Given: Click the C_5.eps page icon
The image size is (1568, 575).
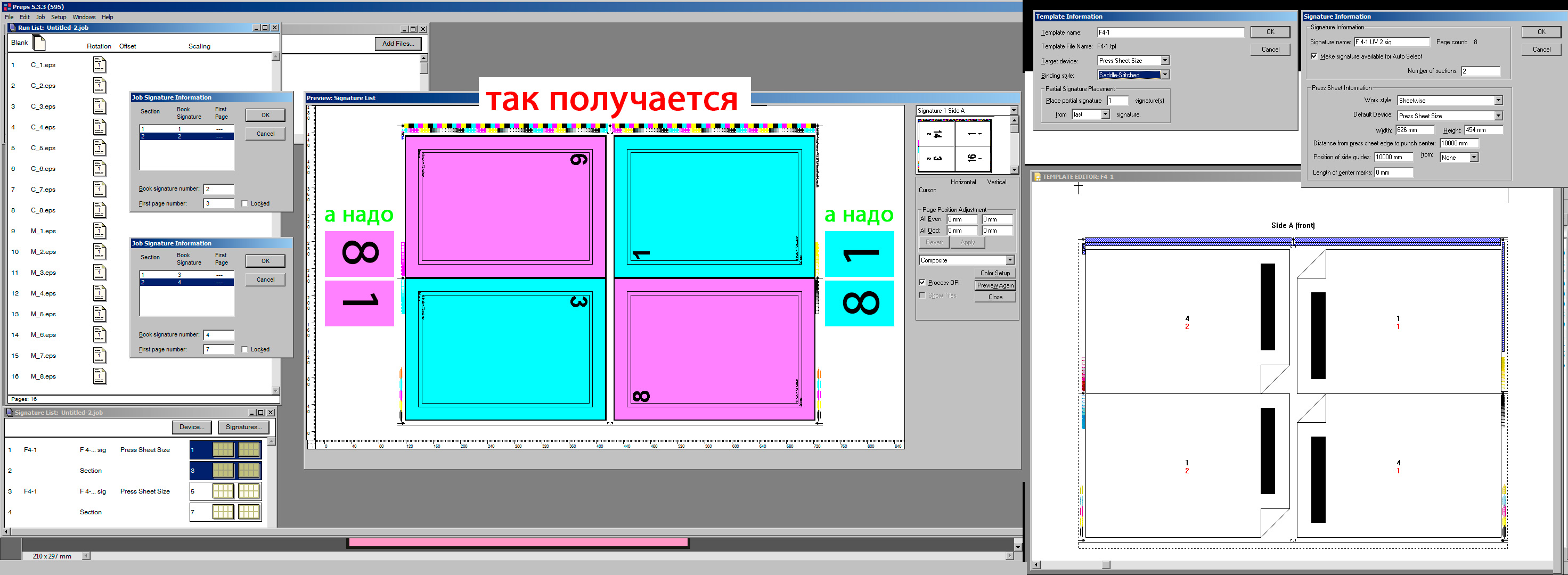Looking at the screenshot, I should tap(99, 148).
